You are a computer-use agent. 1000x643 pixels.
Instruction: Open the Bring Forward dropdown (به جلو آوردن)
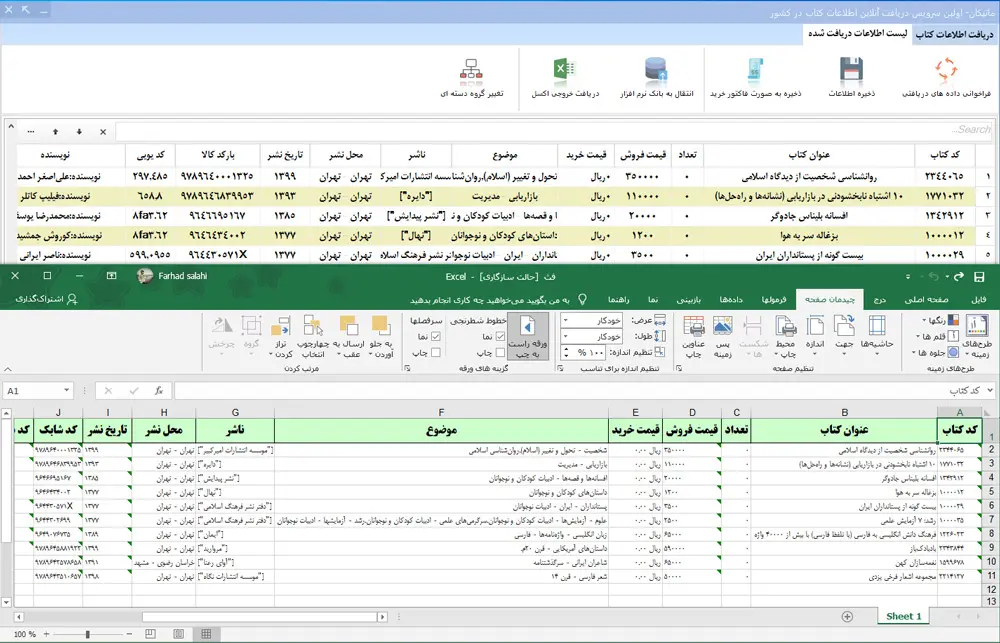tap(381, 336)
